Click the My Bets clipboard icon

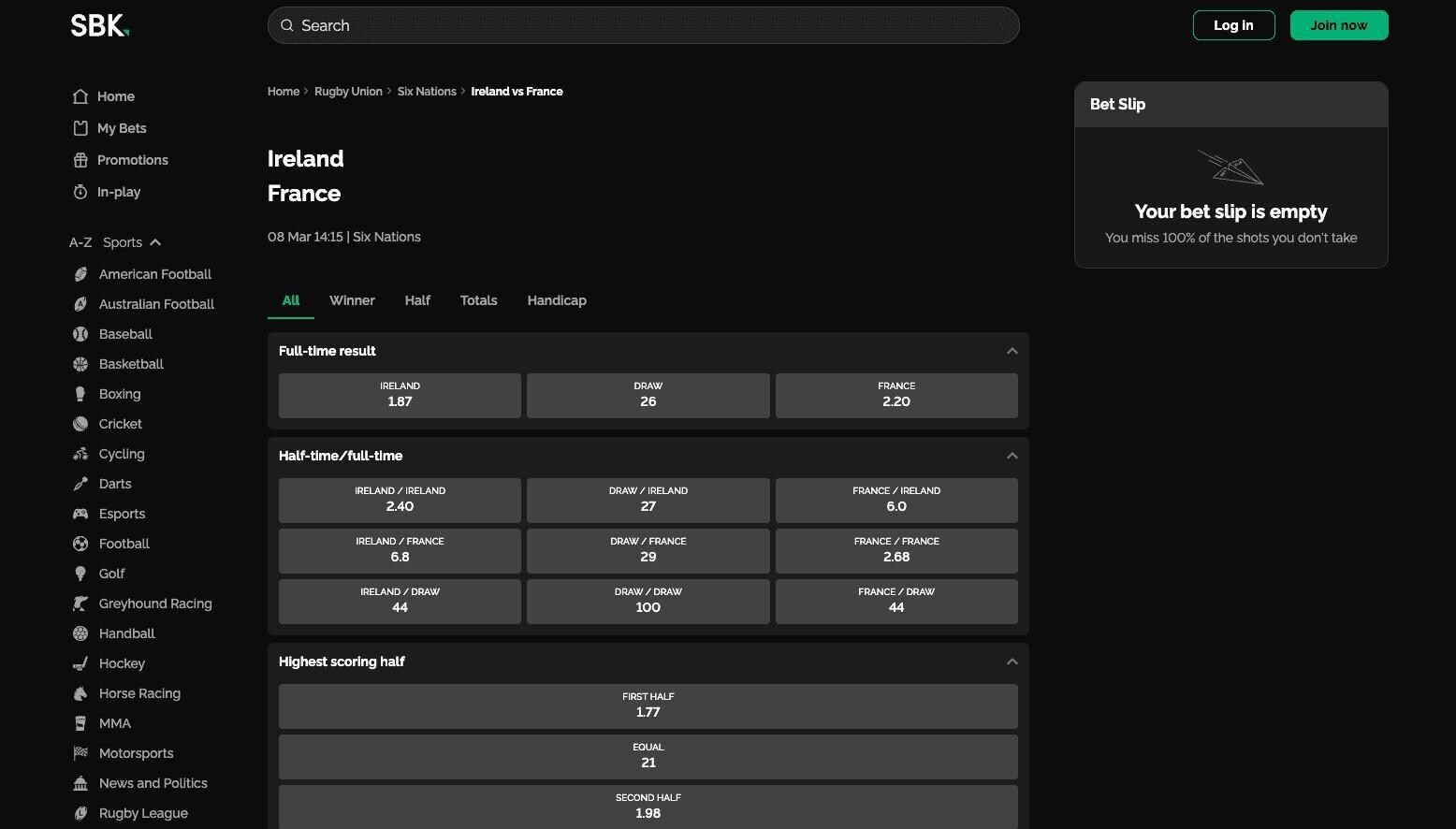click(80, 128)
